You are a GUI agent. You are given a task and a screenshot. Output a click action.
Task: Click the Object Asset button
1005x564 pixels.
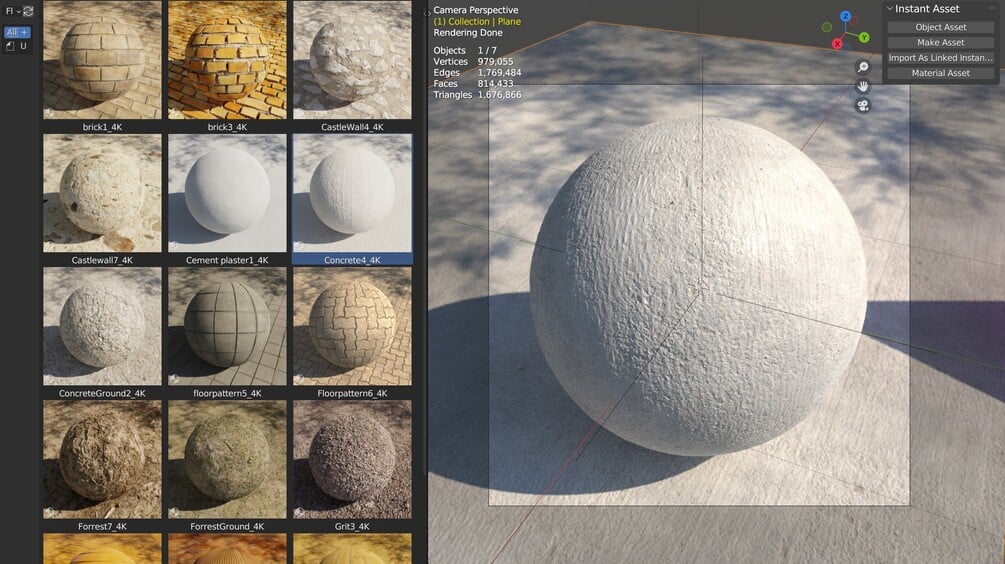point(940,27)
